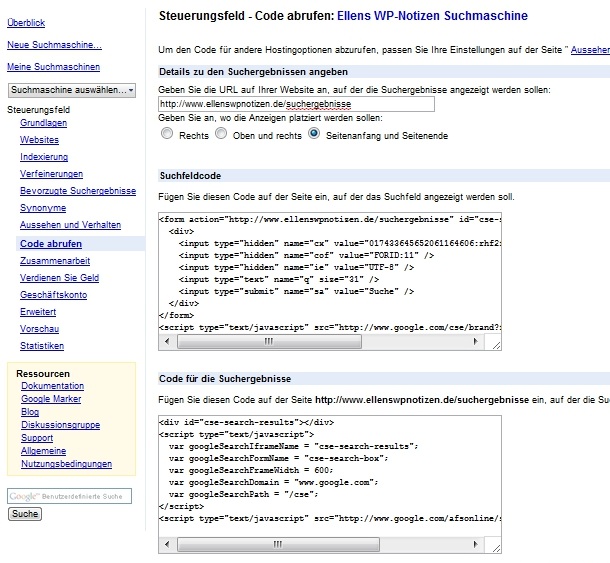Click the Suchergebnisse textarea resize handle

tap(496, 547)
